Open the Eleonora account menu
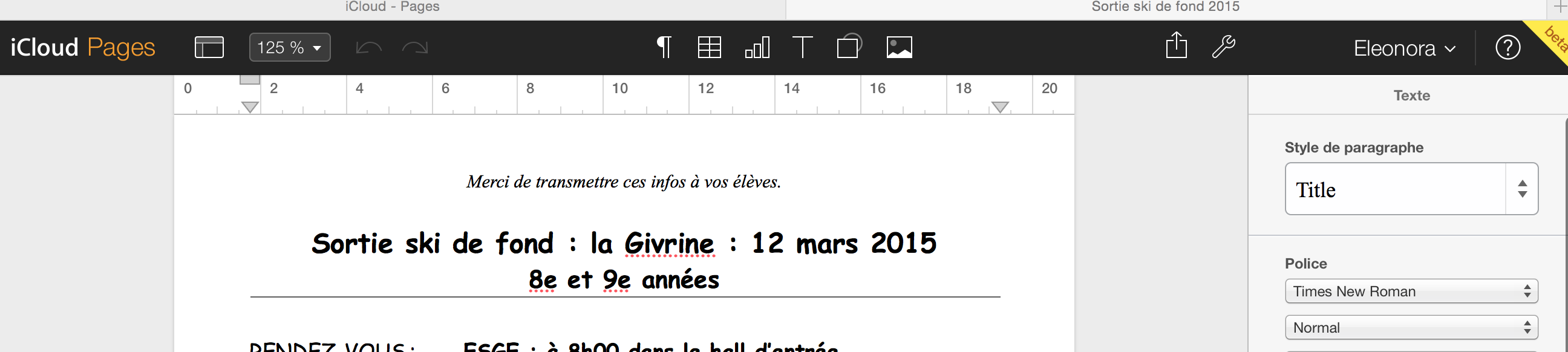 [1404, 48]
